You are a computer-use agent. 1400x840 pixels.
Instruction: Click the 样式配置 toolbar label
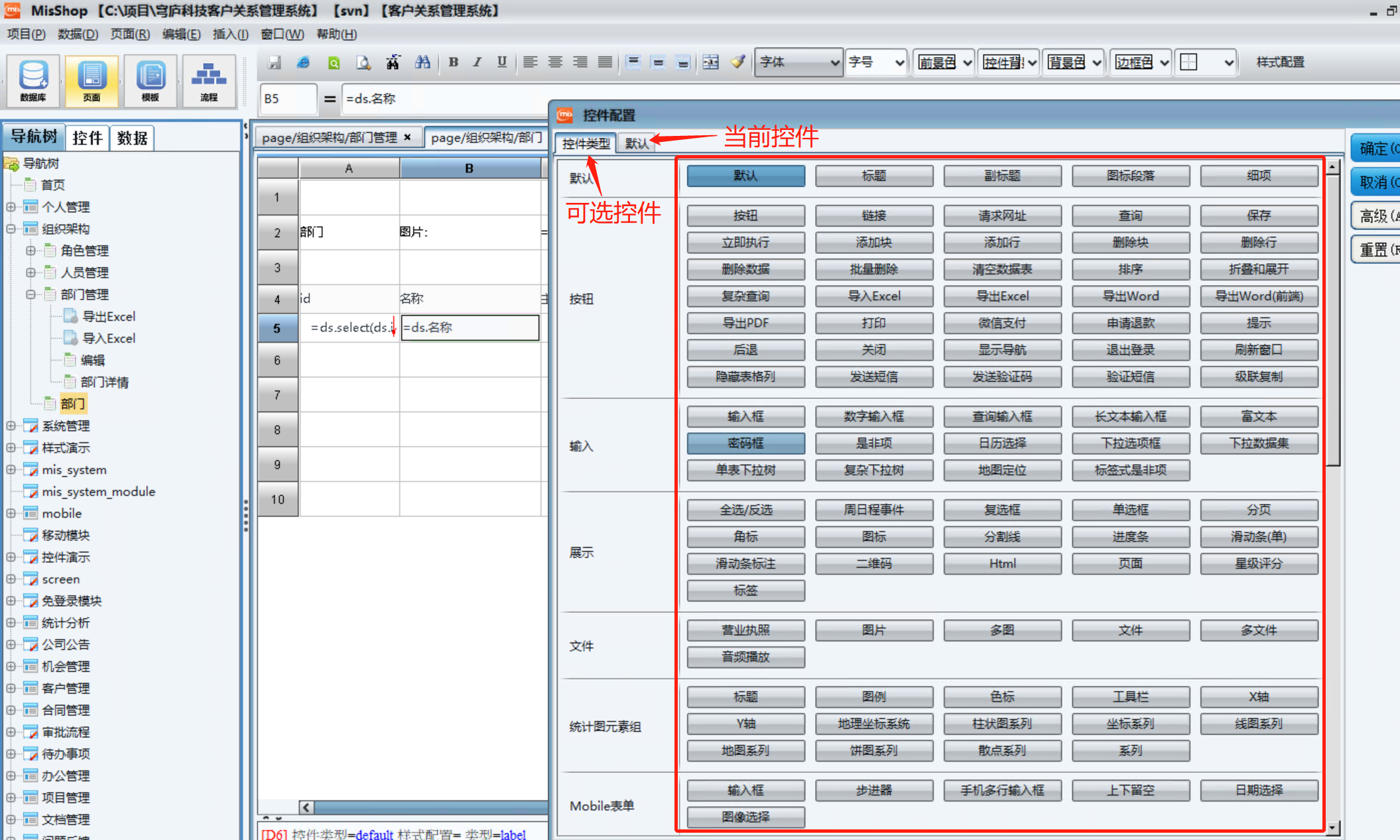1280,62
